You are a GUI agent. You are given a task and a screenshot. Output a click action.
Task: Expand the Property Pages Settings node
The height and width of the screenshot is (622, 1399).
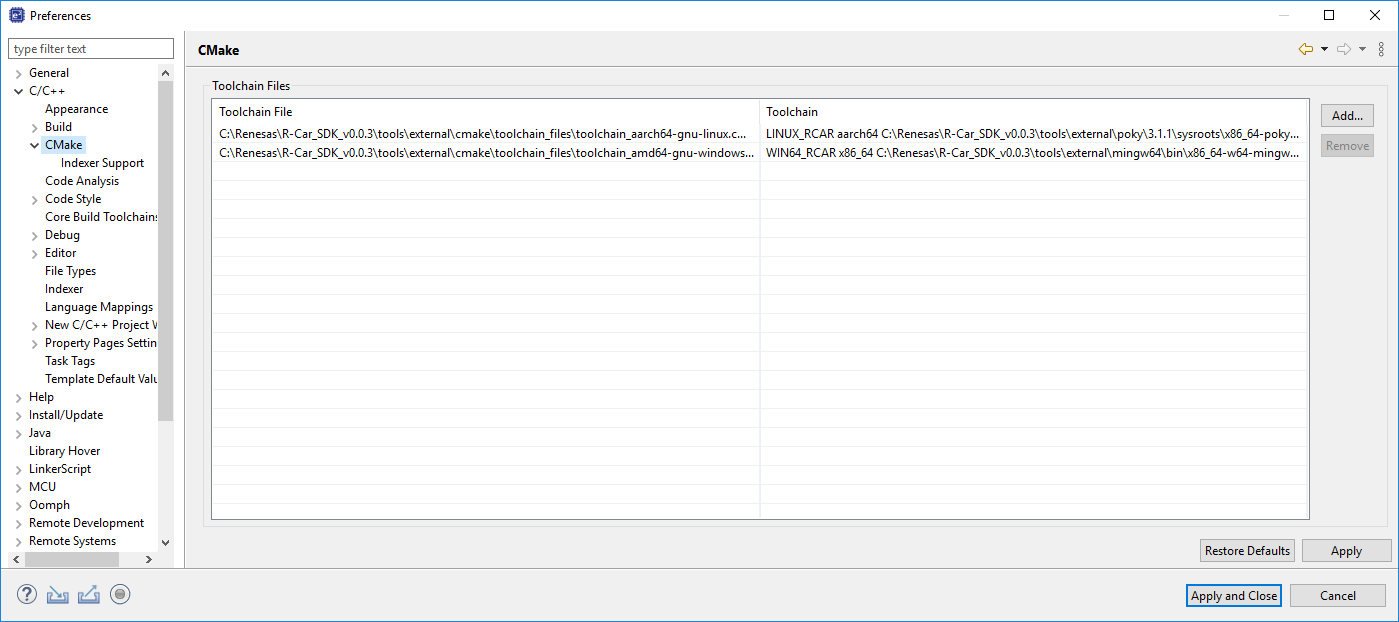pyautogui.click(x=35, y=343)
